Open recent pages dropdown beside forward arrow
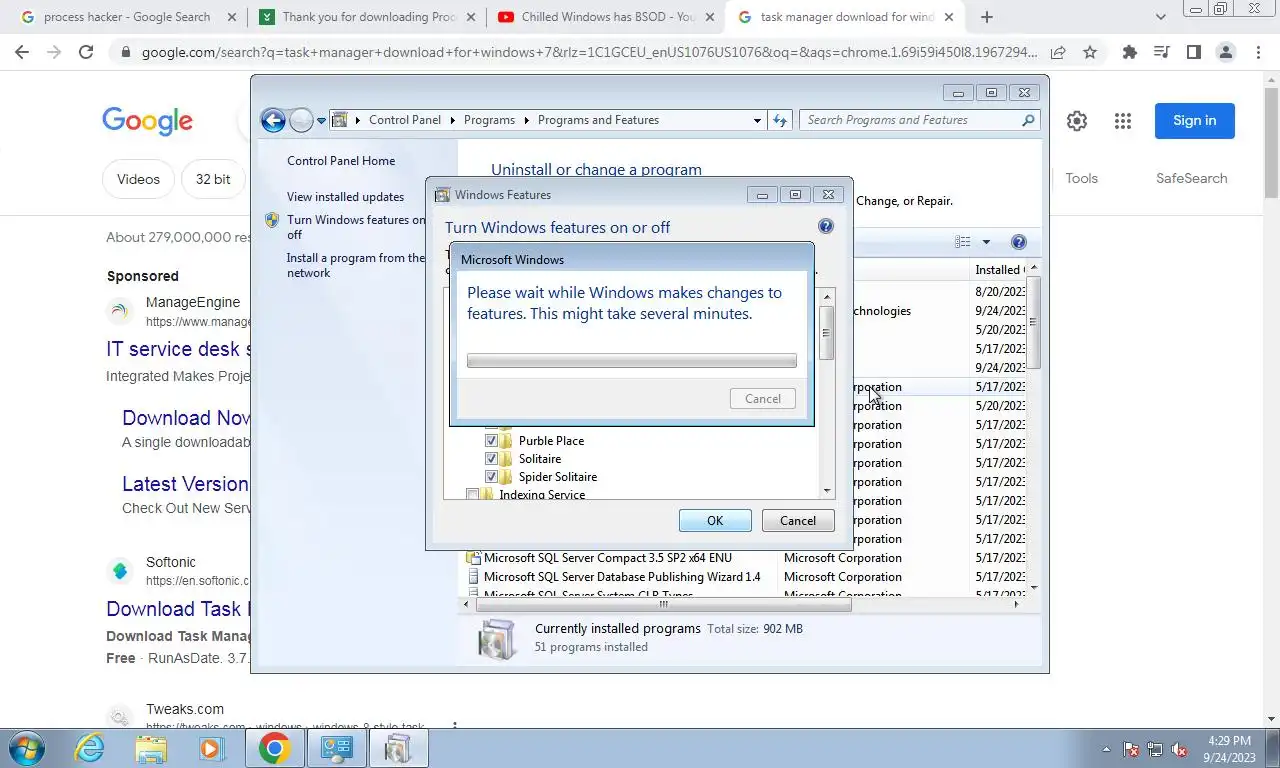 (321, 120)
